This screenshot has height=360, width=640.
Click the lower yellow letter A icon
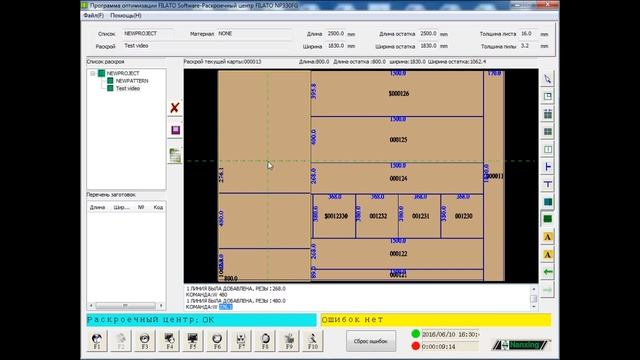[548, 255]
